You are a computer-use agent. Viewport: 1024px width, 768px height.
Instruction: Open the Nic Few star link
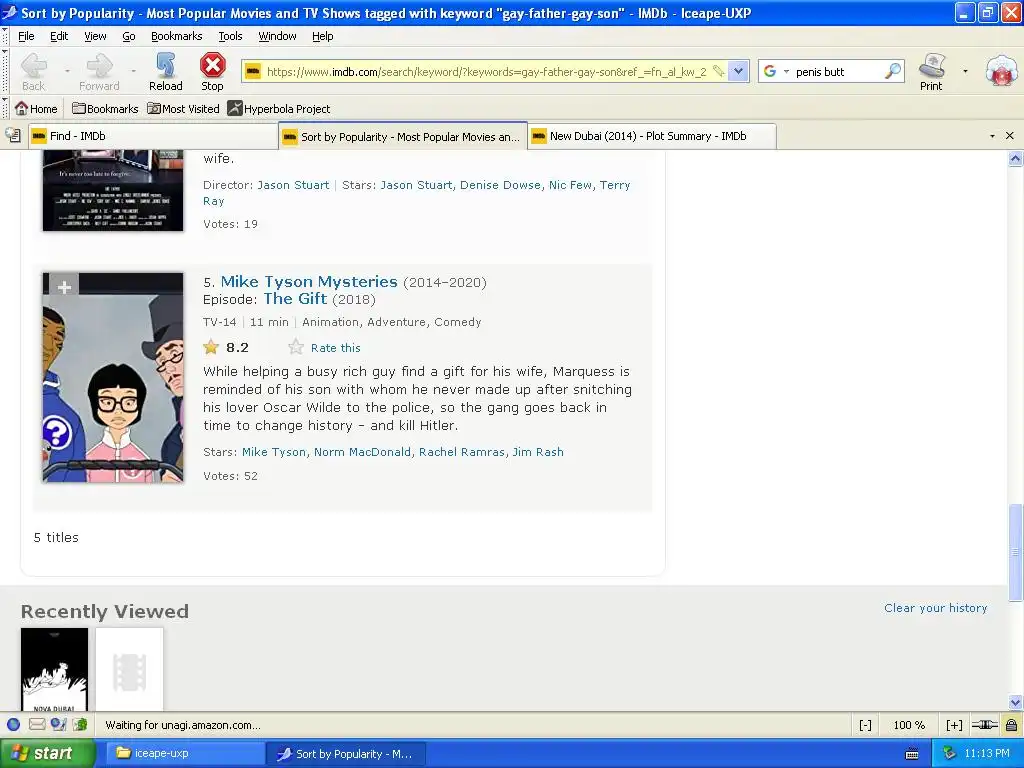pyautogui.click(x=570, y=185)
